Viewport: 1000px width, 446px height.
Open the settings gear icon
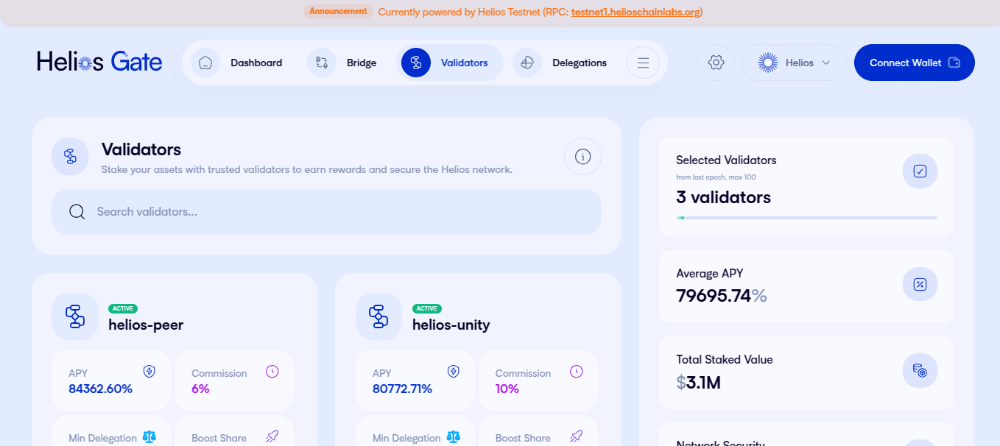(716, 63)
